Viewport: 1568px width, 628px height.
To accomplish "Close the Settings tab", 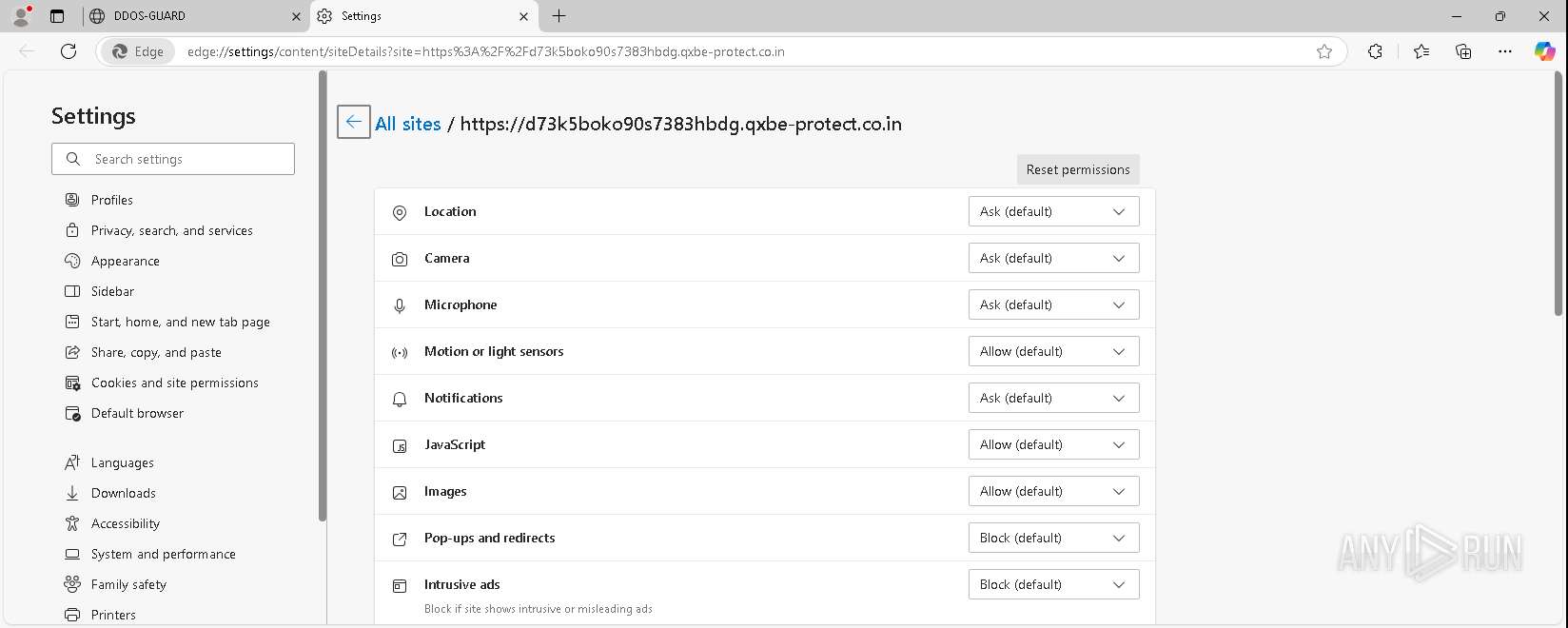I will click(x=523, y=16).
